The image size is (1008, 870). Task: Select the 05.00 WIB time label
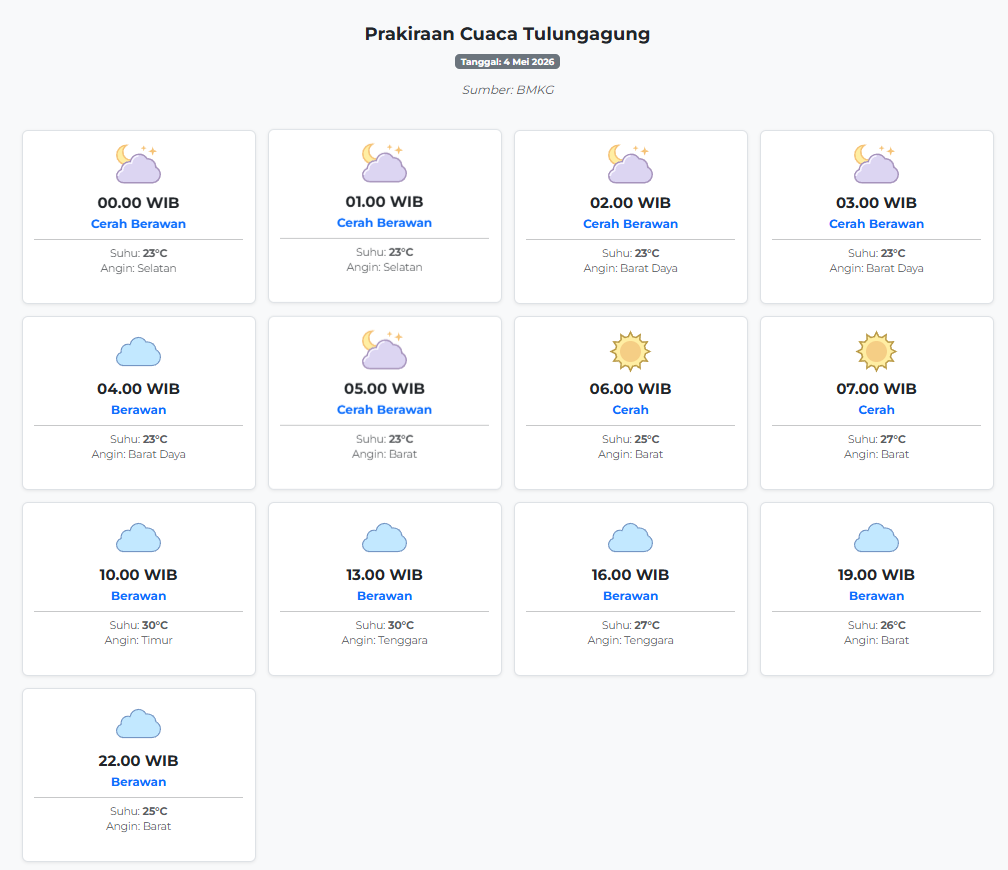(x=384, y=388)
